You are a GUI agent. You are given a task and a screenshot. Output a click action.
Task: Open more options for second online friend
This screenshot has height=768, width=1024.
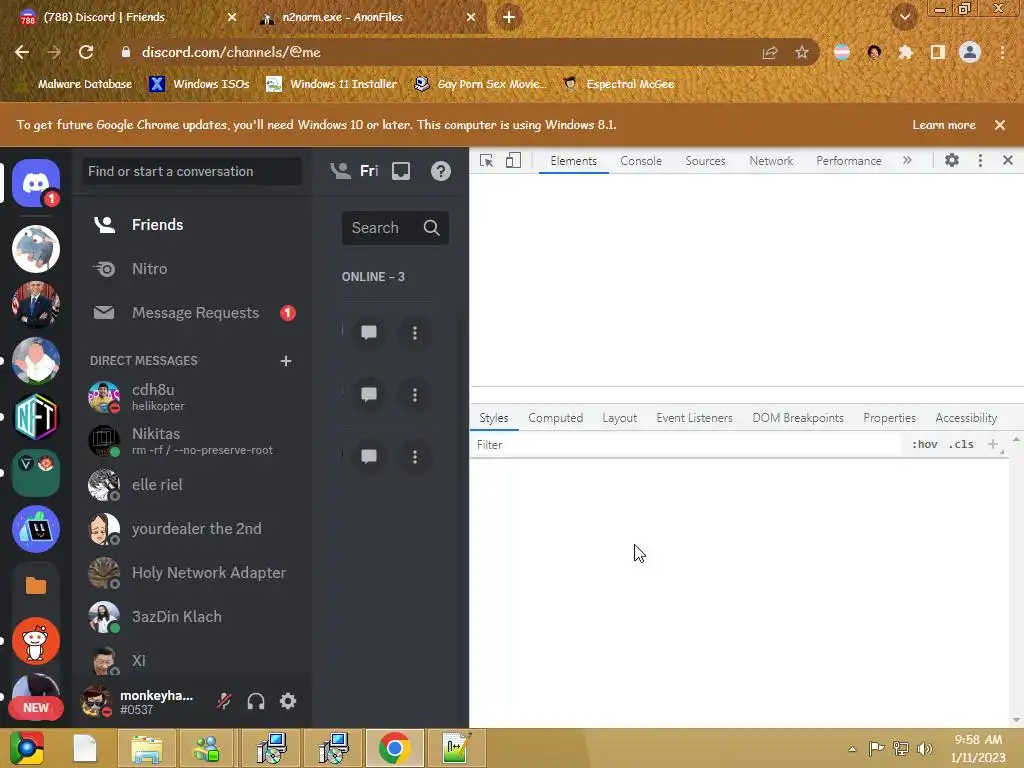(415, 394)
